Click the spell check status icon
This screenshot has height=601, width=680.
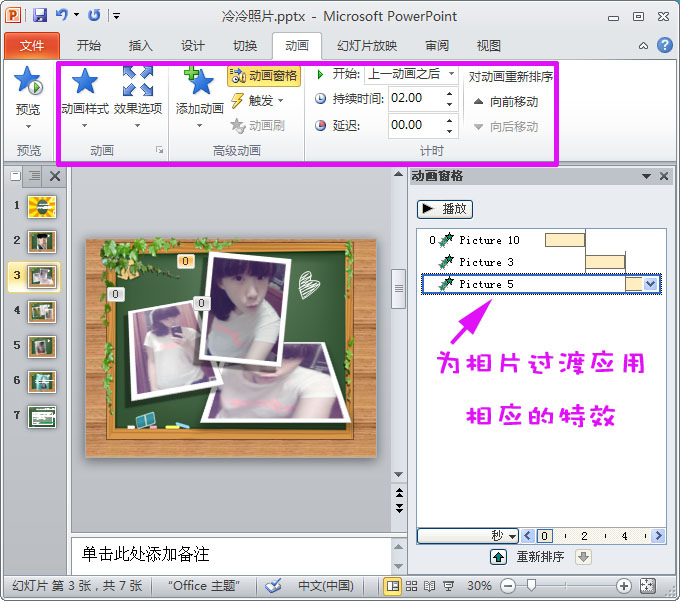pyautogui.click(x=274, y=586)
